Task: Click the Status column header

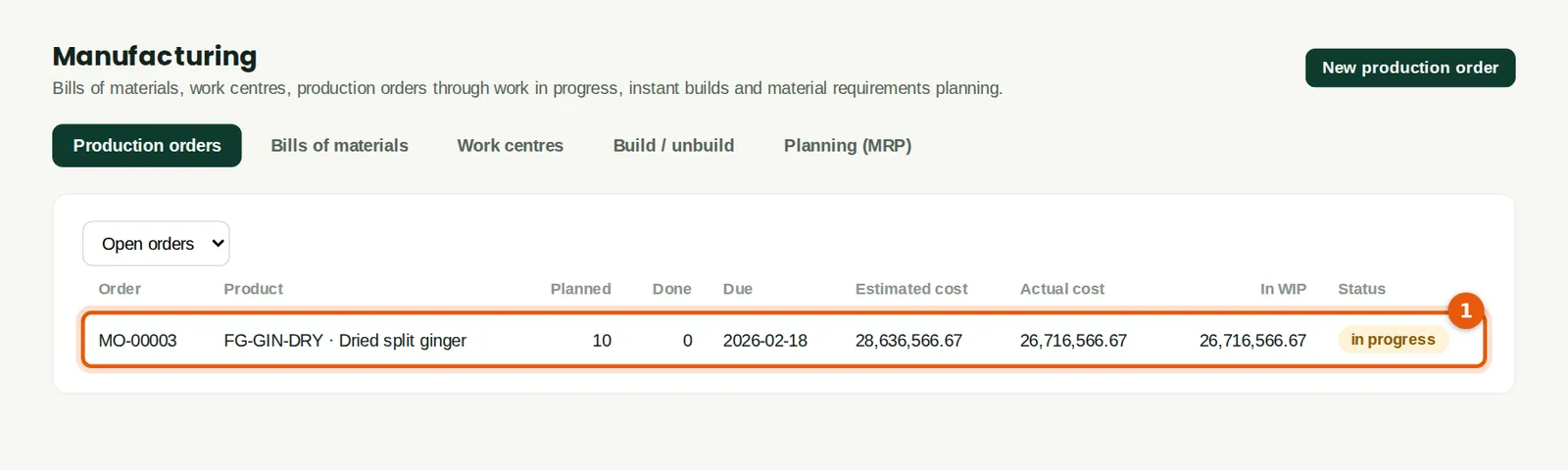Action: 1361,289
